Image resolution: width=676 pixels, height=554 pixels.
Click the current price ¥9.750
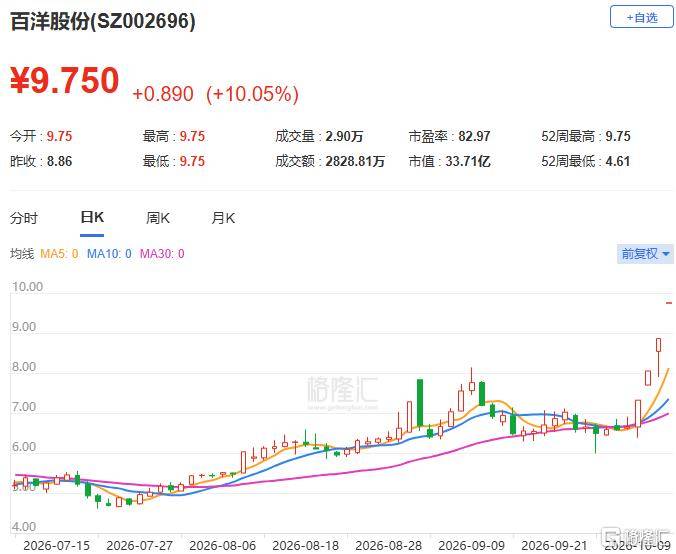(64, 80)
